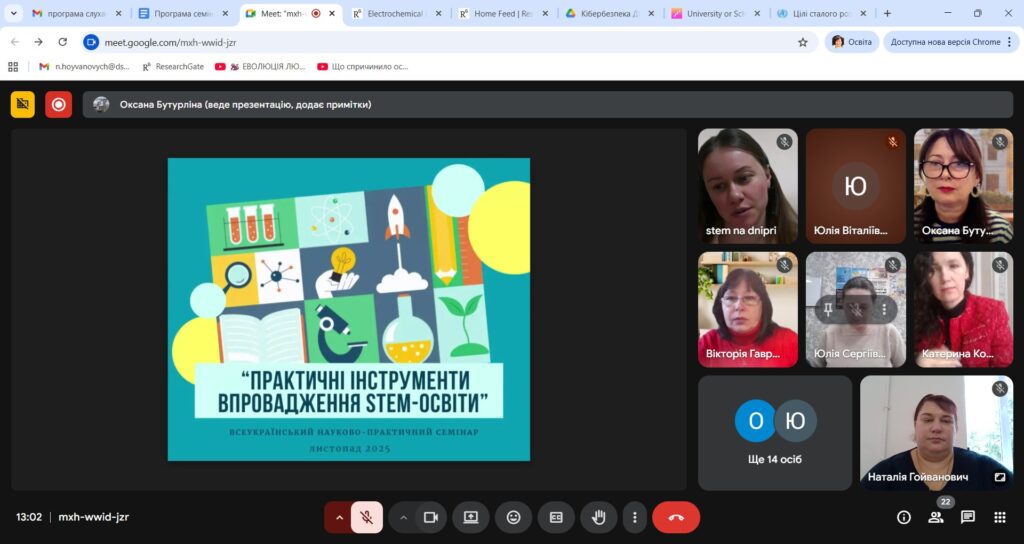
Task: Turn on closed captions
Action: 556,517
